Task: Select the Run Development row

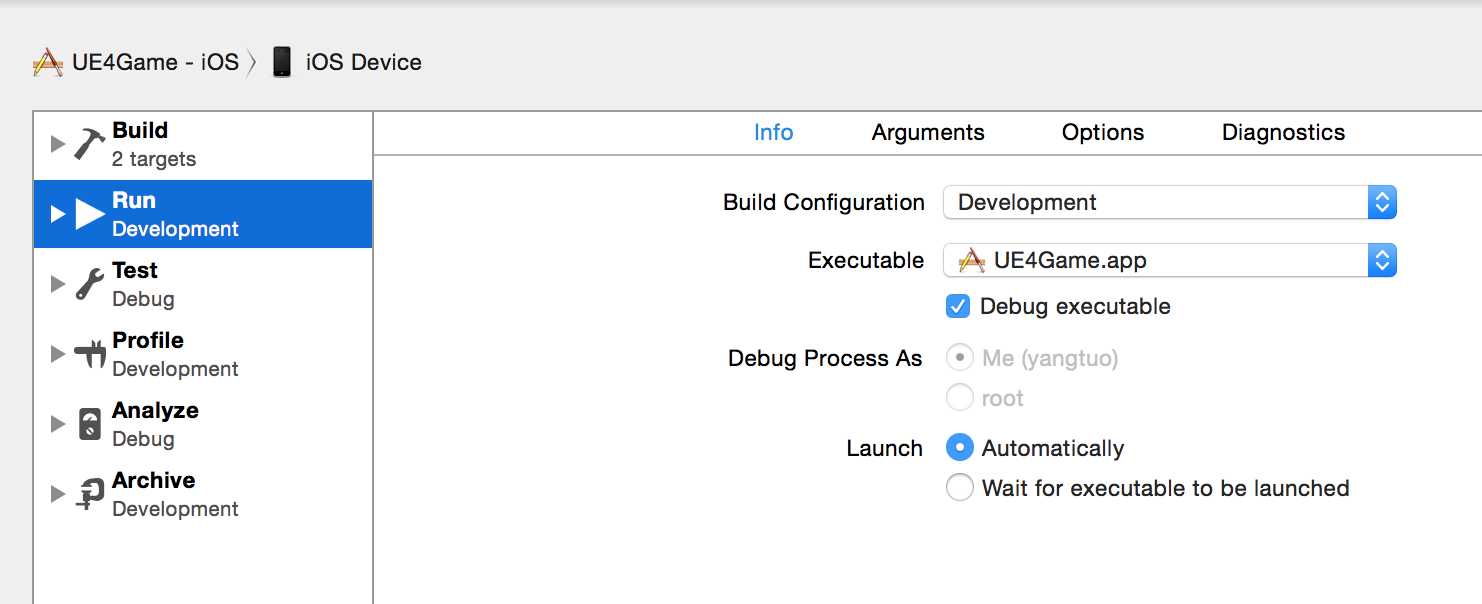Action: 203,214
